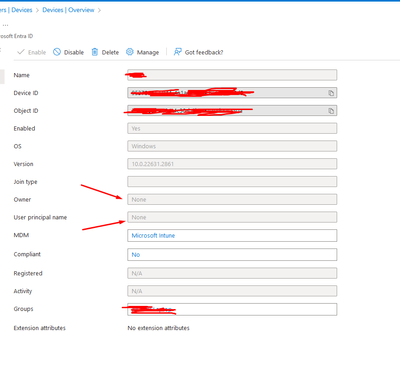Open the Devices | Overview breadcrumb
Viewport: 400px width, 369px height.
tap(68, 10)
